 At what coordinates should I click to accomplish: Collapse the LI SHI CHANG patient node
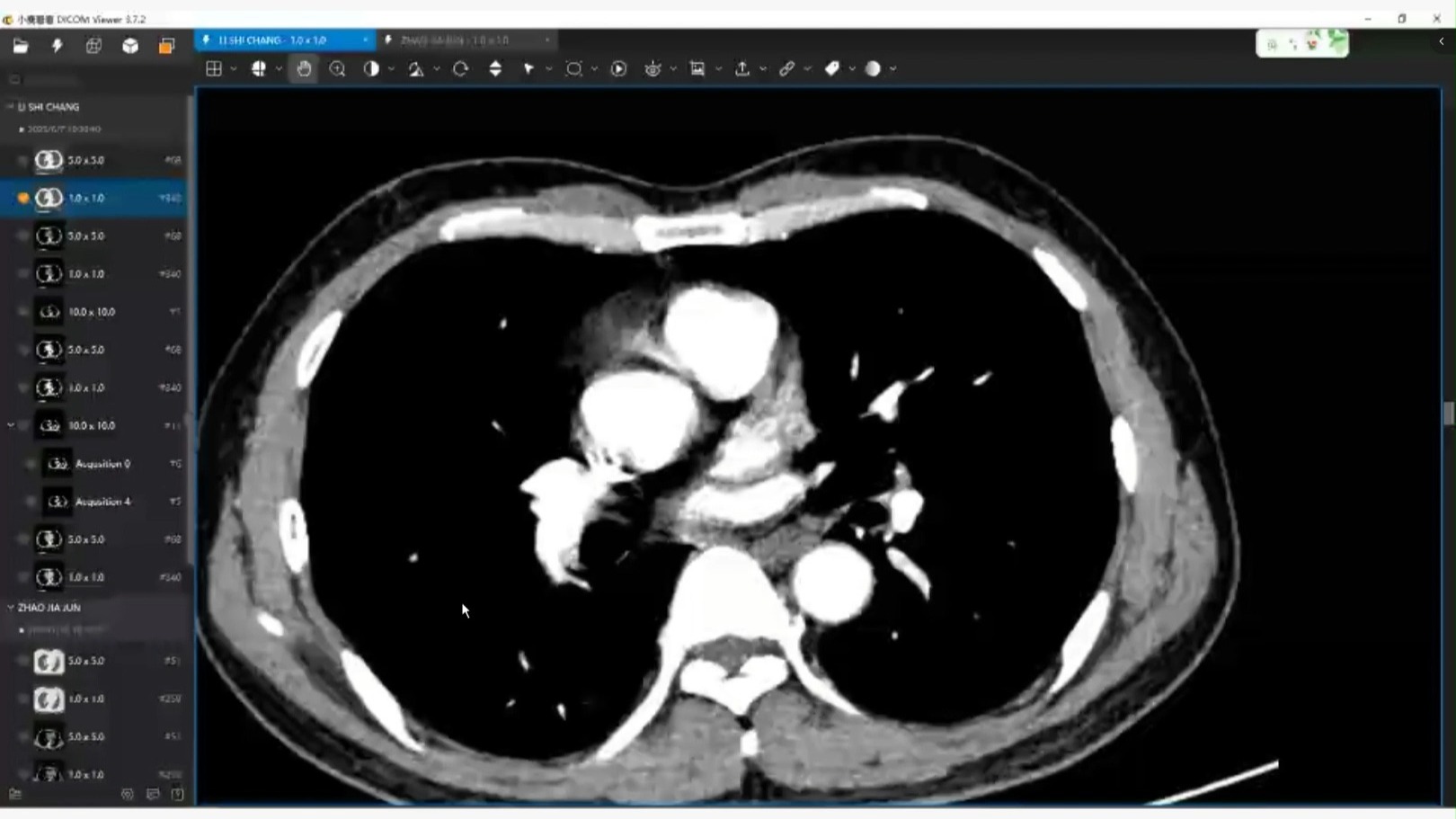[x=10, y=106]
